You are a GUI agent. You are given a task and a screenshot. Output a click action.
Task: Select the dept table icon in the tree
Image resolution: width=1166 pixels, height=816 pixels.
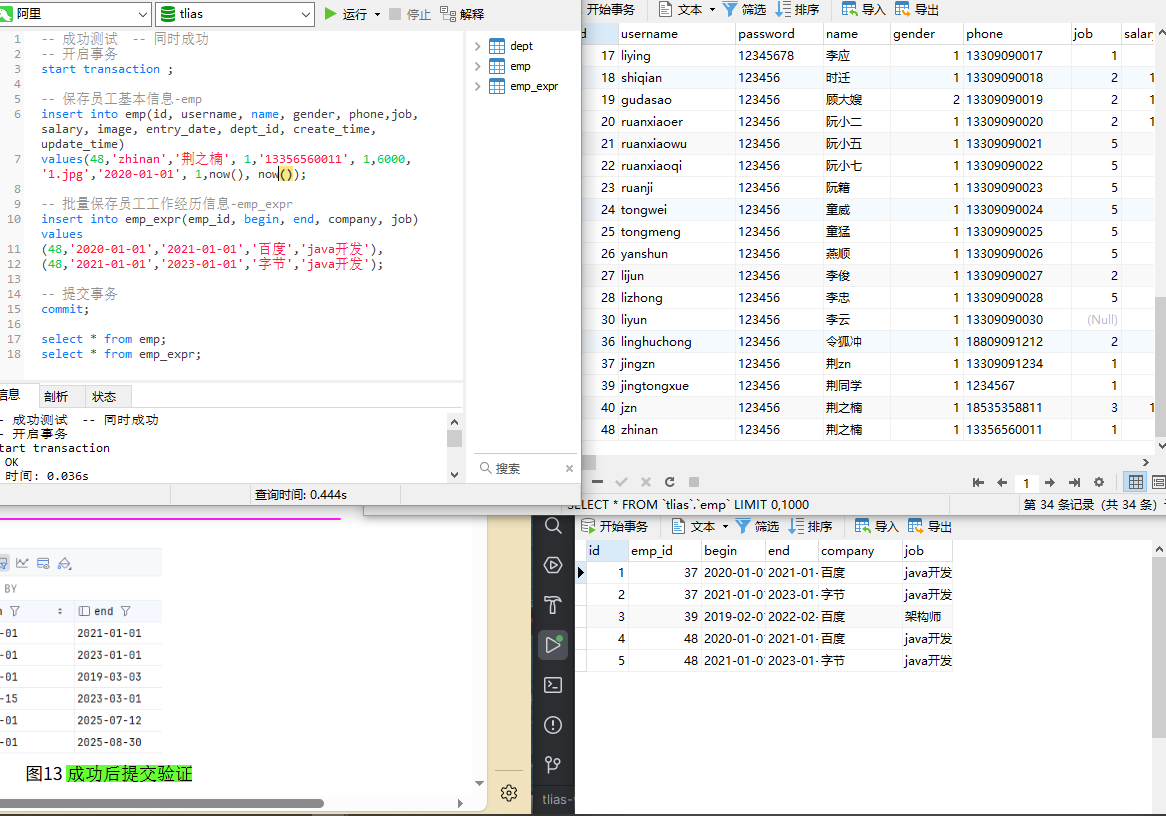[497, 46]
